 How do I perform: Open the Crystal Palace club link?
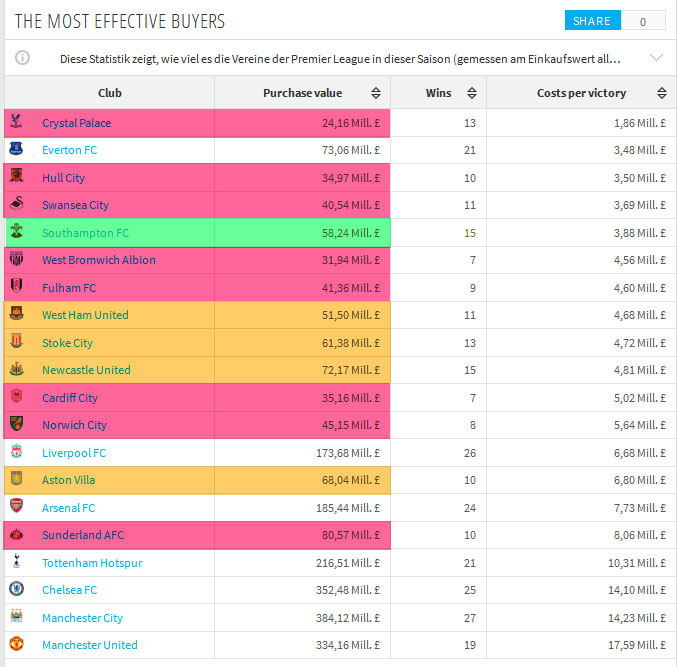tap(76, 123)
